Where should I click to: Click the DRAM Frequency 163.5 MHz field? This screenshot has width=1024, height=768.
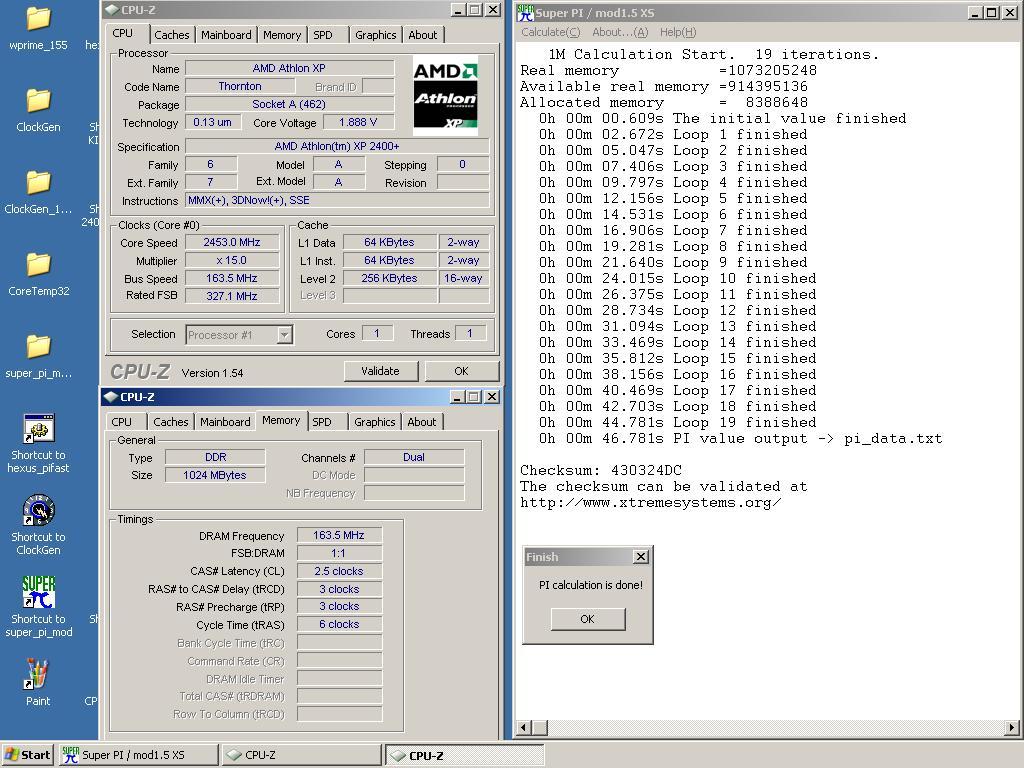tap(339, 536)
